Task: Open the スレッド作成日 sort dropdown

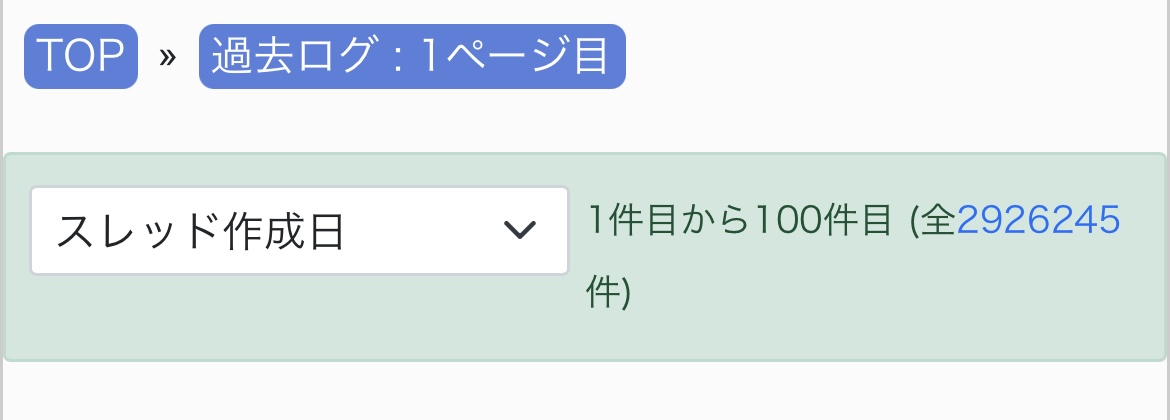Action: (x=299, y=230)
